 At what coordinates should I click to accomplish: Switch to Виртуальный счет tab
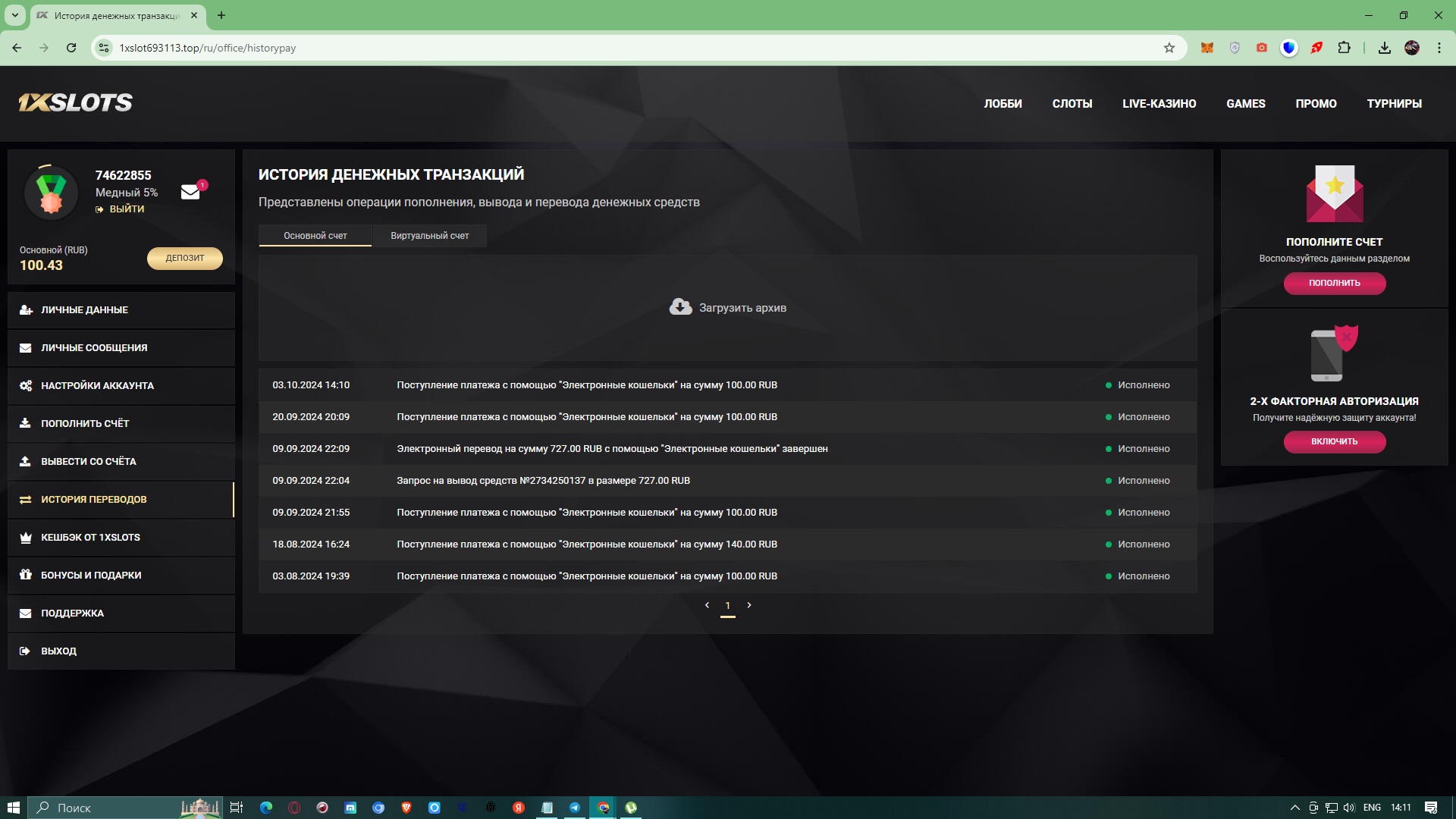click(x=429, y=236)
